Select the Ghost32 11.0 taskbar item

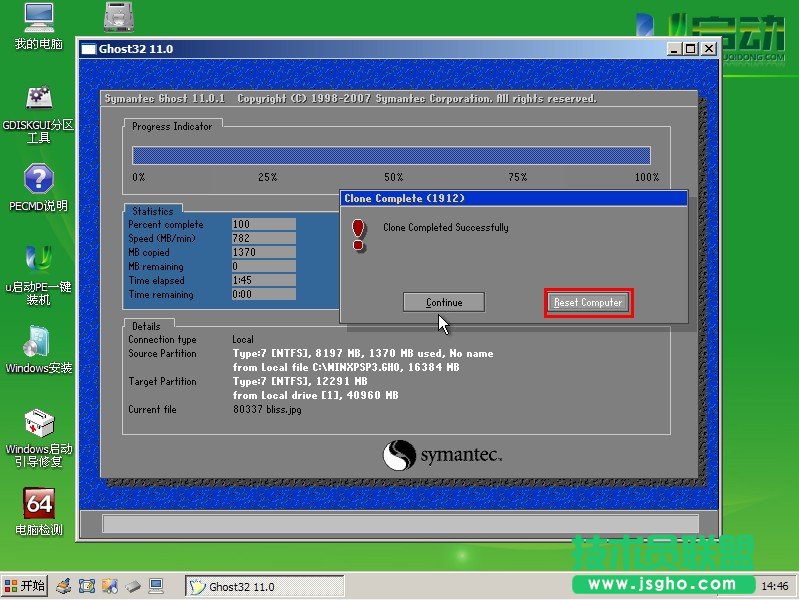point(265,587)
